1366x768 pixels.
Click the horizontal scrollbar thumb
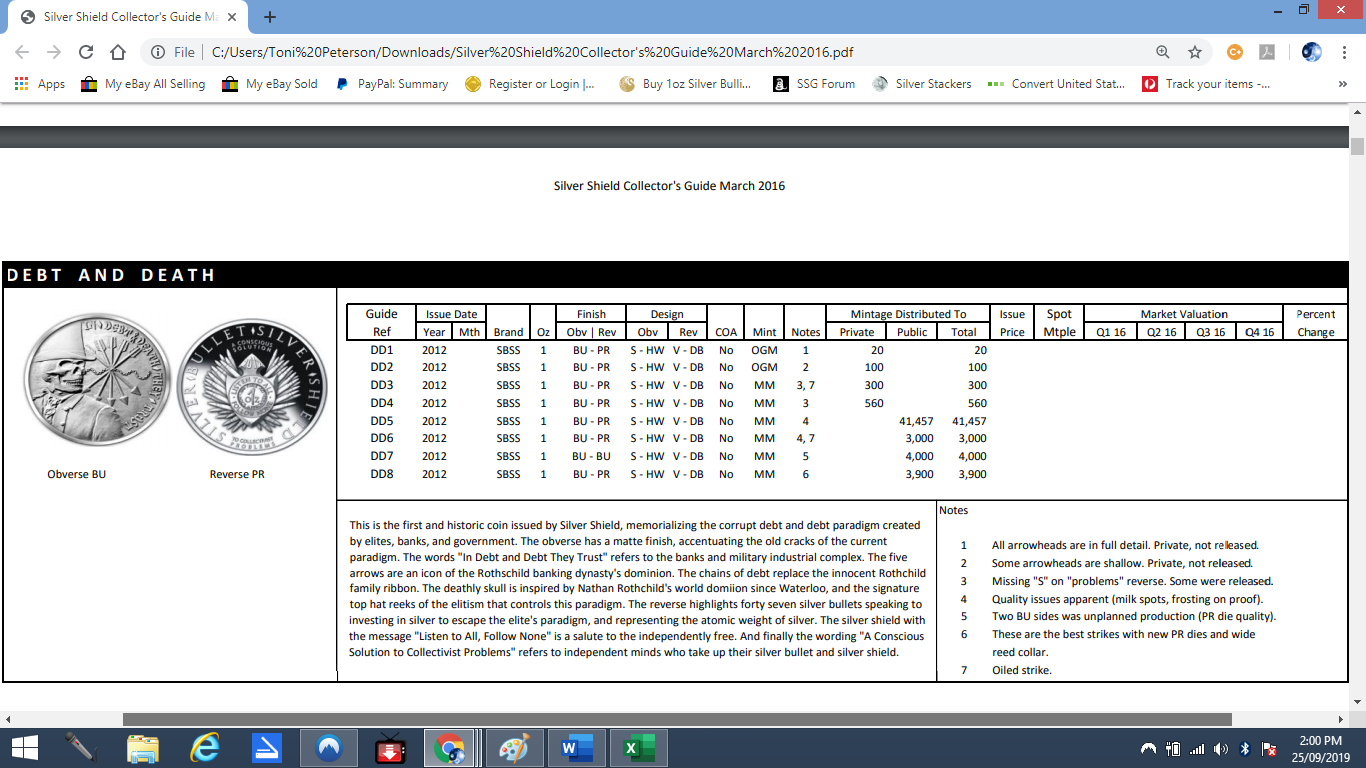pos(676,719)
